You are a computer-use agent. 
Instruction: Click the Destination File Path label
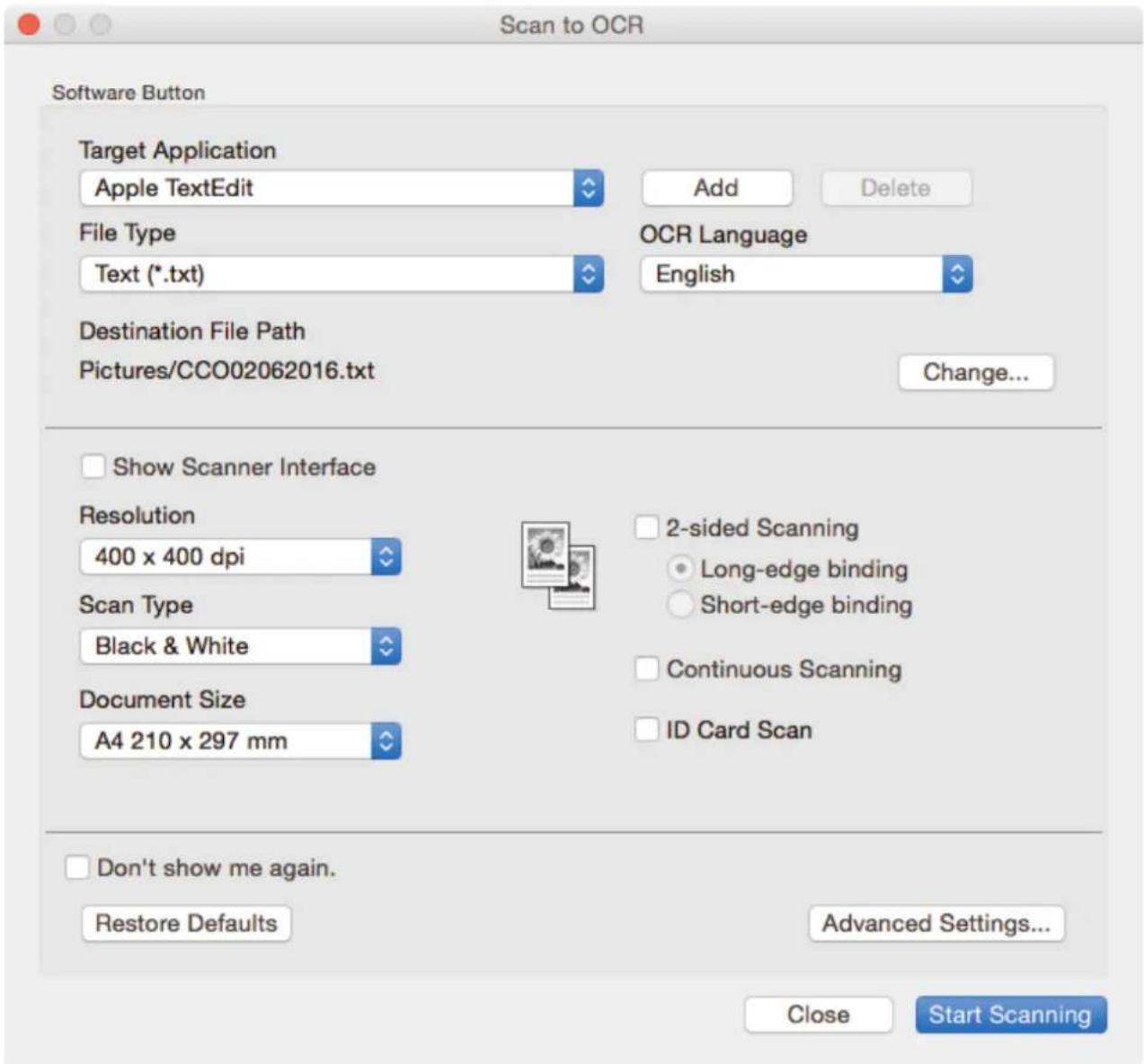click(192, 331)
